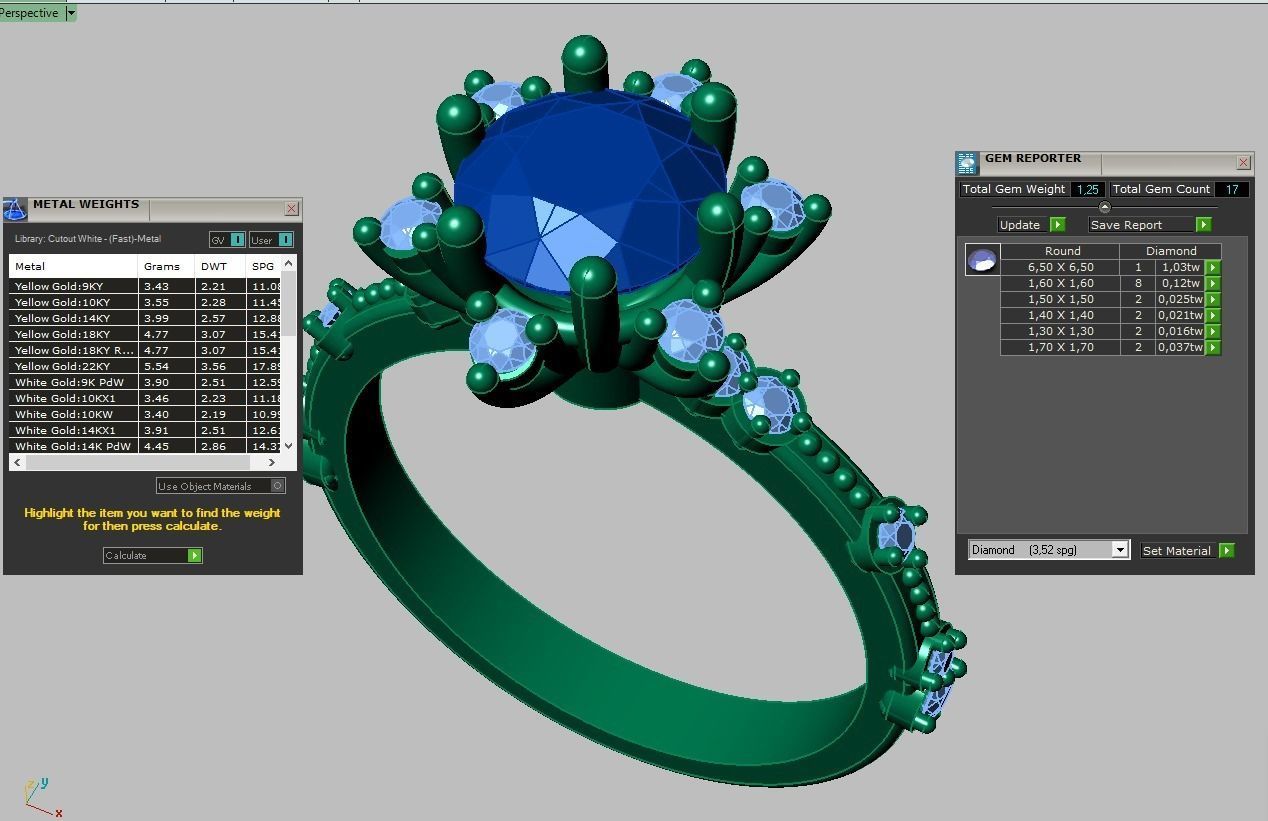Click green arrow beside 1,60 X 1,60 row

1212,283
